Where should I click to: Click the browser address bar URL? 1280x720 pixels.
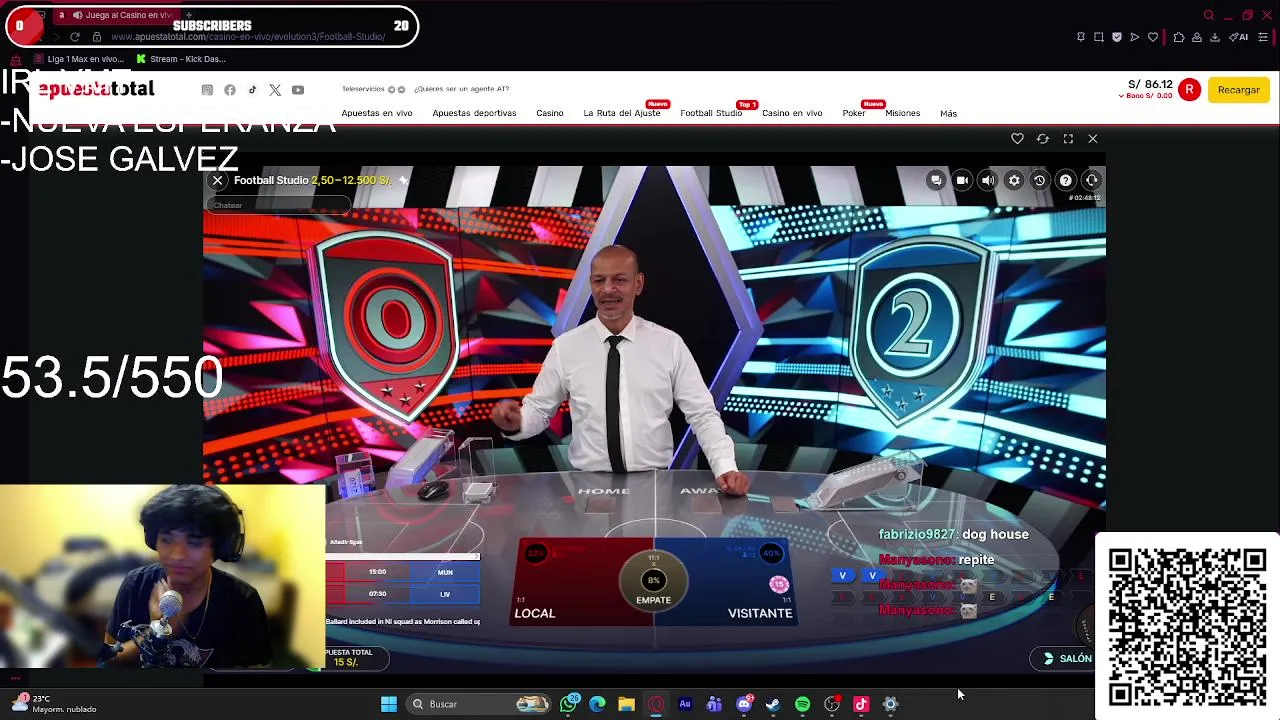click(248, 37)
